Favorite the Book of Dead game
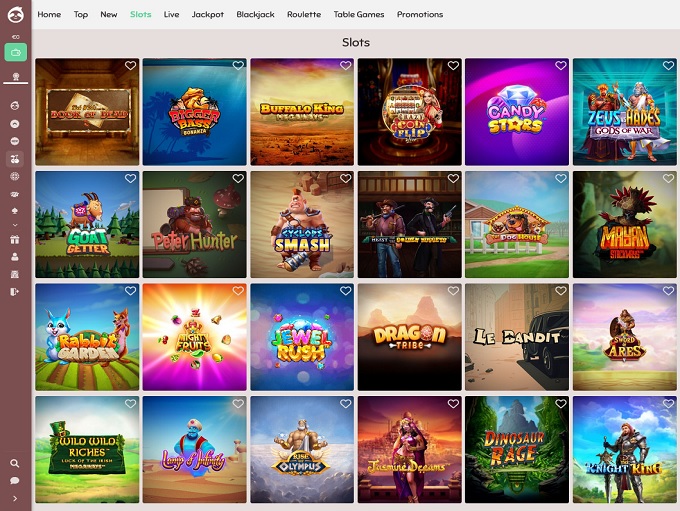Viewport: 680px width, 511px height. pos(131,66)
